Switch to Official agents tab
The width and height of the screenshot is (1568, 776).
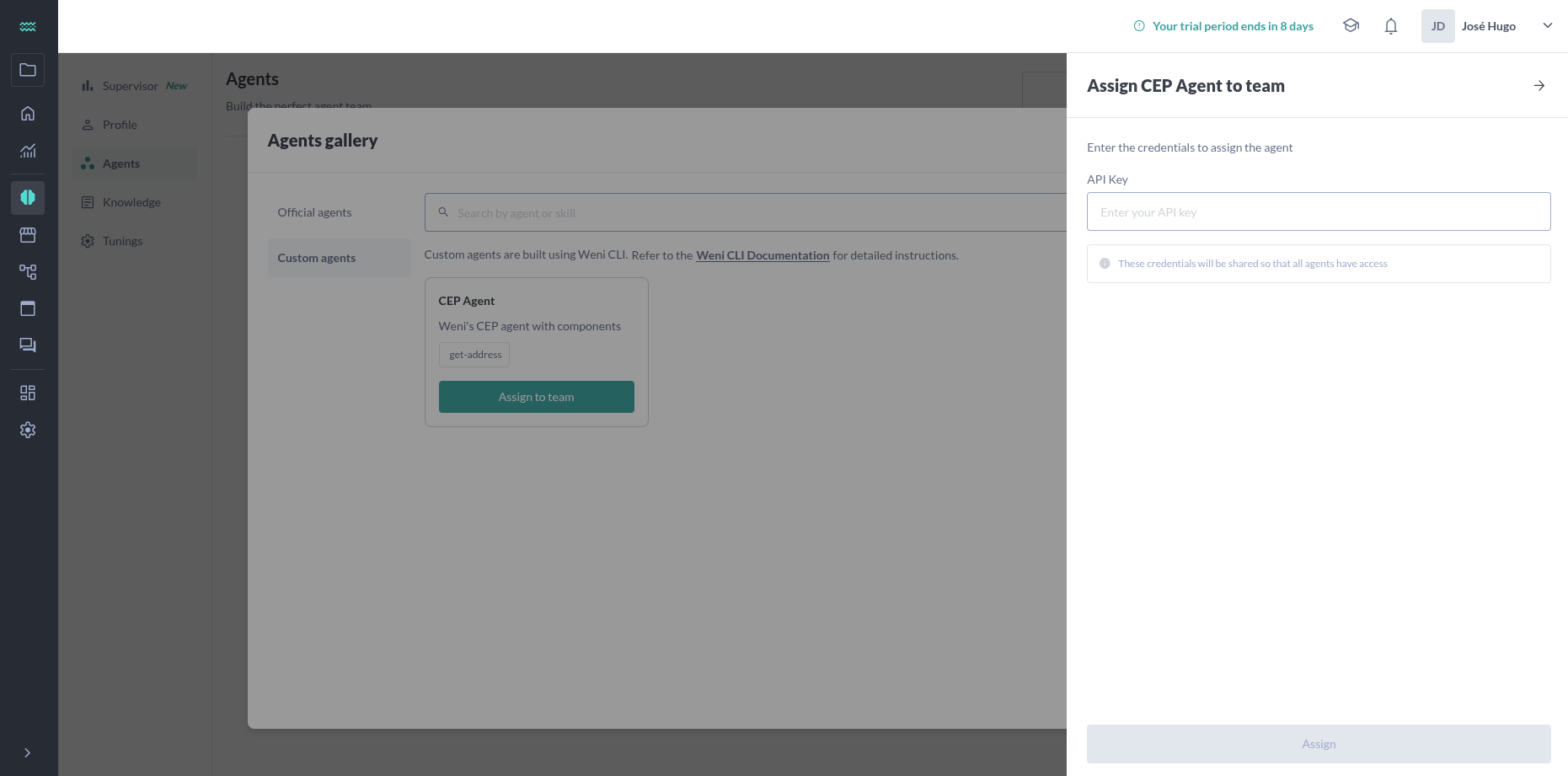click(x=314, y=212)
